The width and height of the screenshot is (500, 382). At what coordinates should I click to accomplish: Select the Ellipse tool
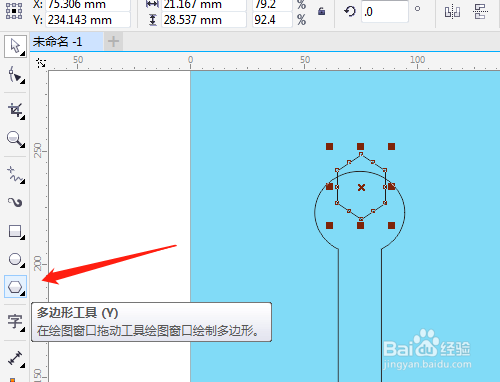coord(15,259)
